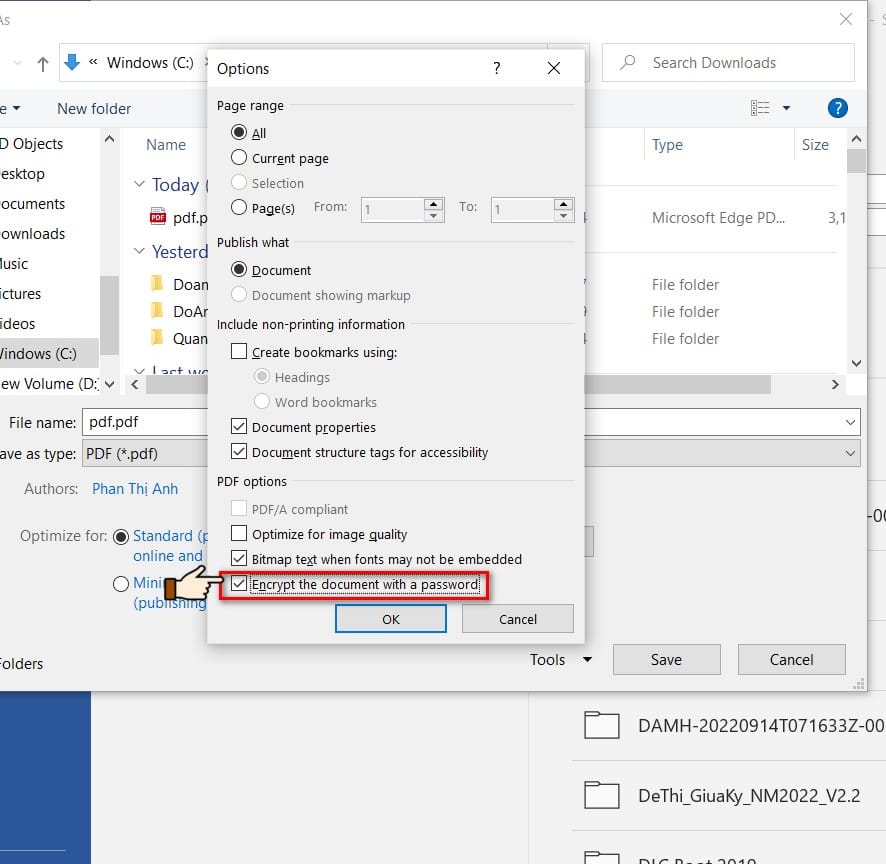886x864 pixels.
Task: Open the Save as type dropdown arrow
Action: 850,453
